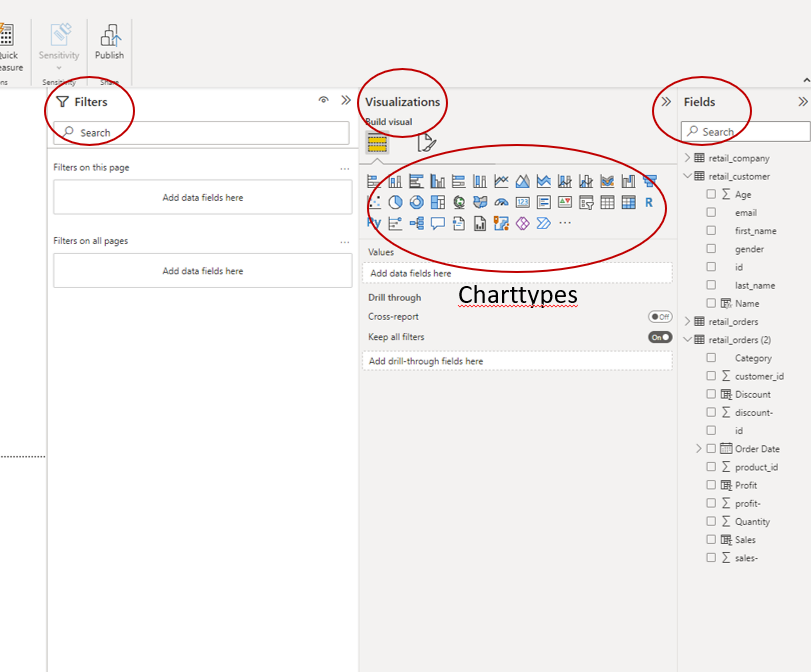This screenshot has height=672, width=811.
Task: Expand the retail_orders table
Action: tap(687, 321)
